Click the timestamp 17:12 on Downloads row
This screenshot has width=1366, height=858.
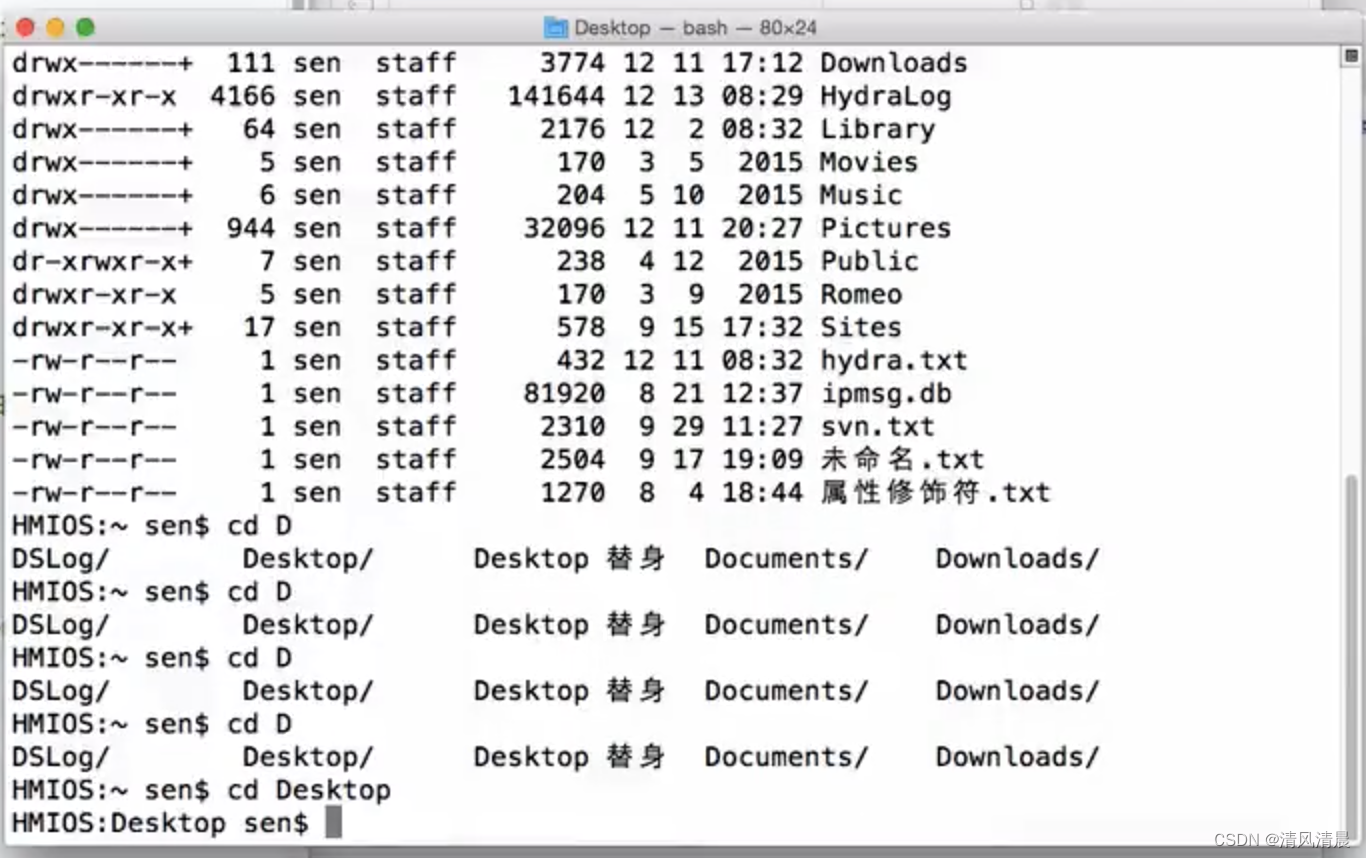(x=762, y=63)
